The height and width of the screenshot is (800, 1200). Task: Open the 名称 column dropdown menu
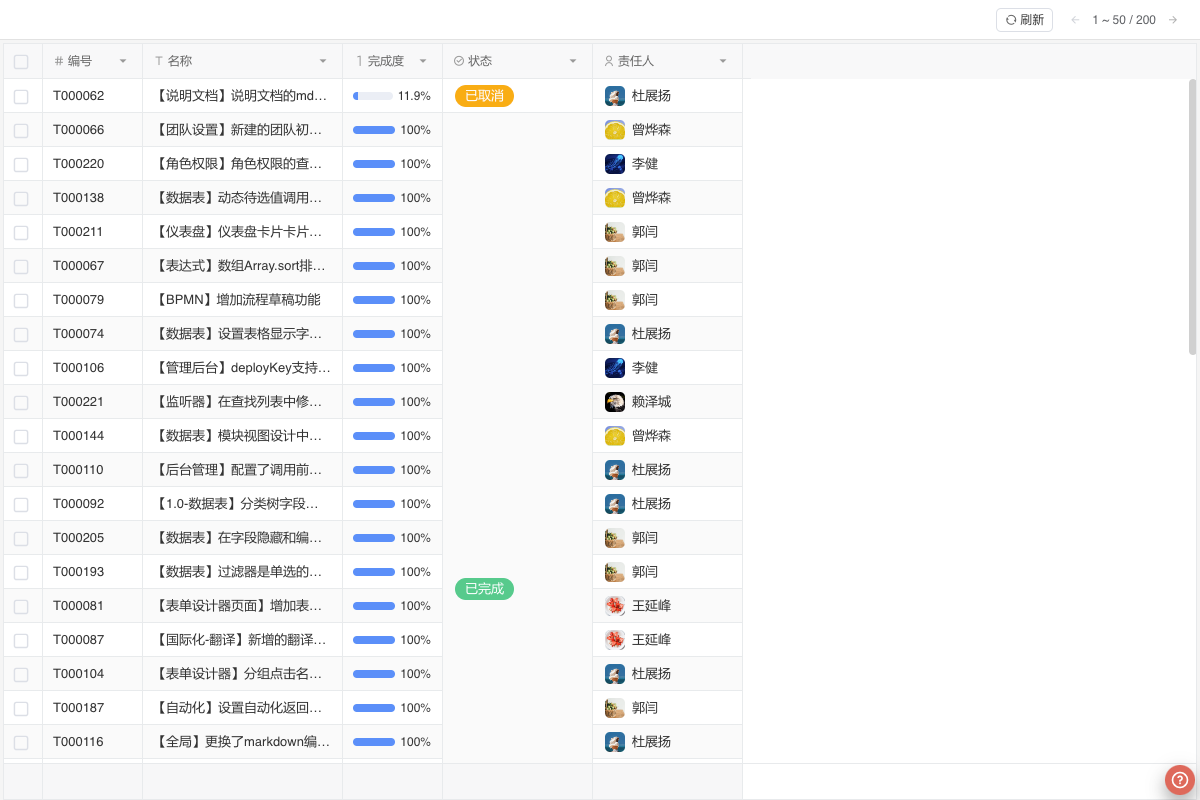click(x=323, y=61)
